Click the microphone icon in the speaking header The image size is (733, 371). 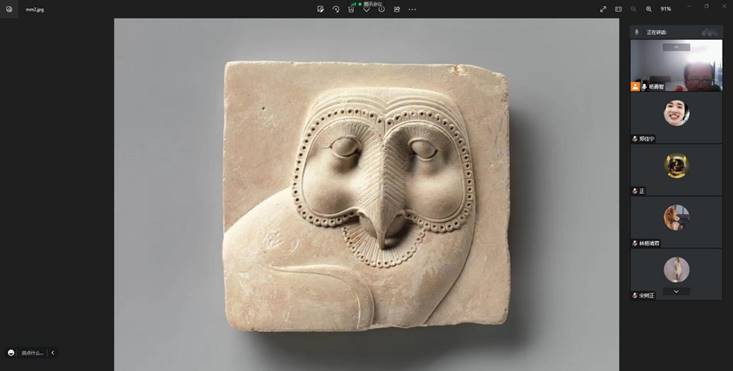(x=637, y=32)
